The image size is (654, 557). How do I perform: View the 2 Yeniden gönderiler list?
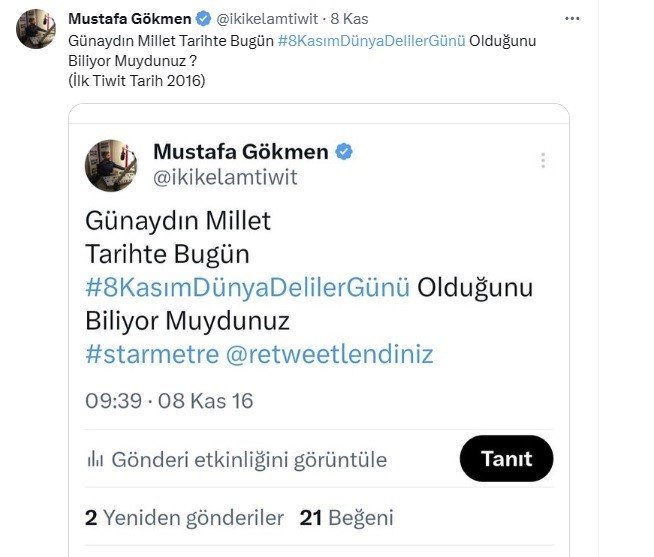pyautogui.click(x=185, y=518)
